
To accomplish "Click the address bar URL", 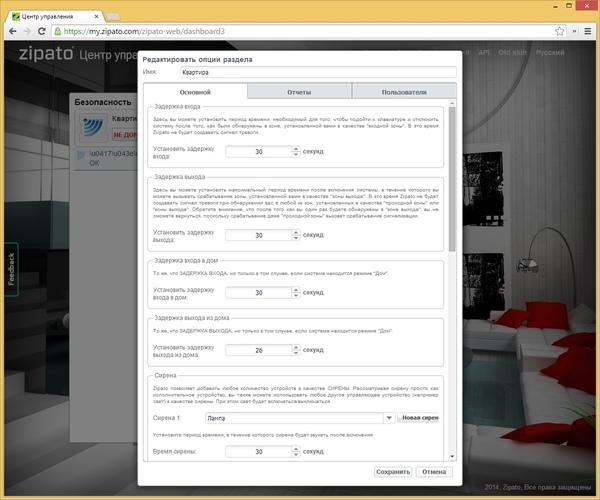I will (x=144, y=31).
